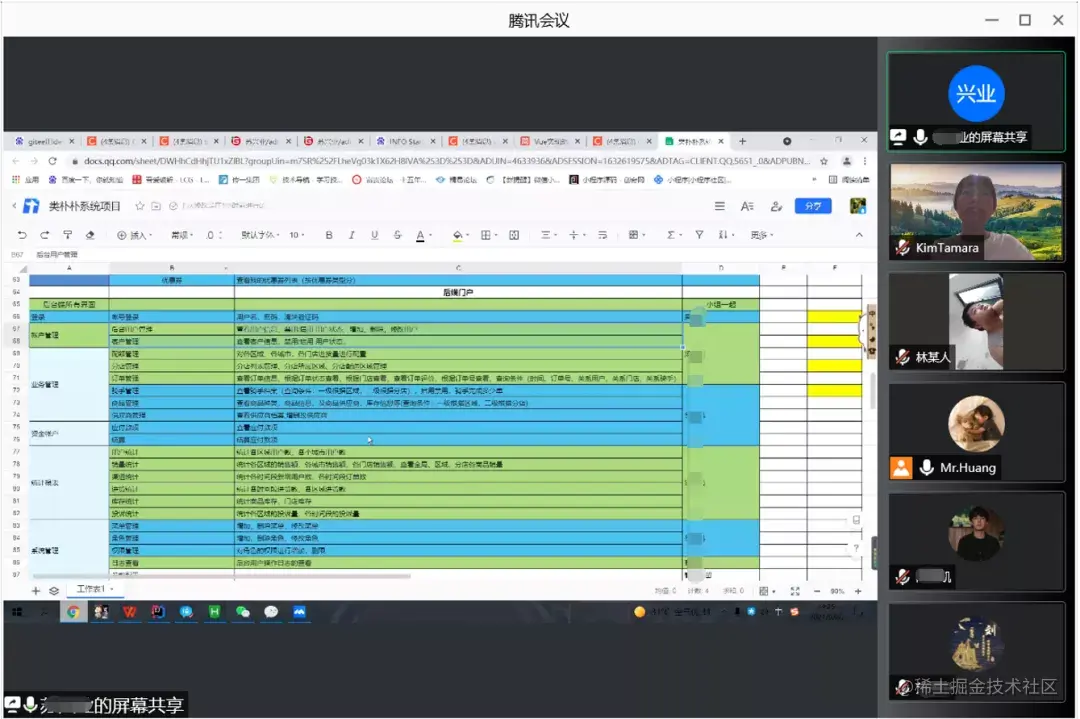The image size is (1080, 719).
Task: Open WeChat from the shared taskbar
Action: pyautogui.click(x=242, y=612)
